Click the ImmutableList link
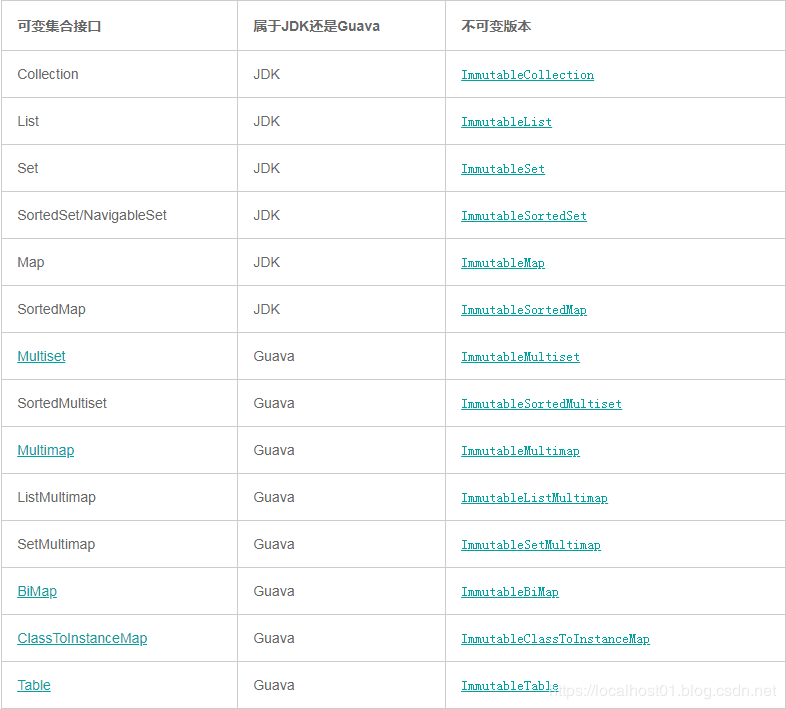The height and width of the screenshot is (709, 786). tap(506, 122)
